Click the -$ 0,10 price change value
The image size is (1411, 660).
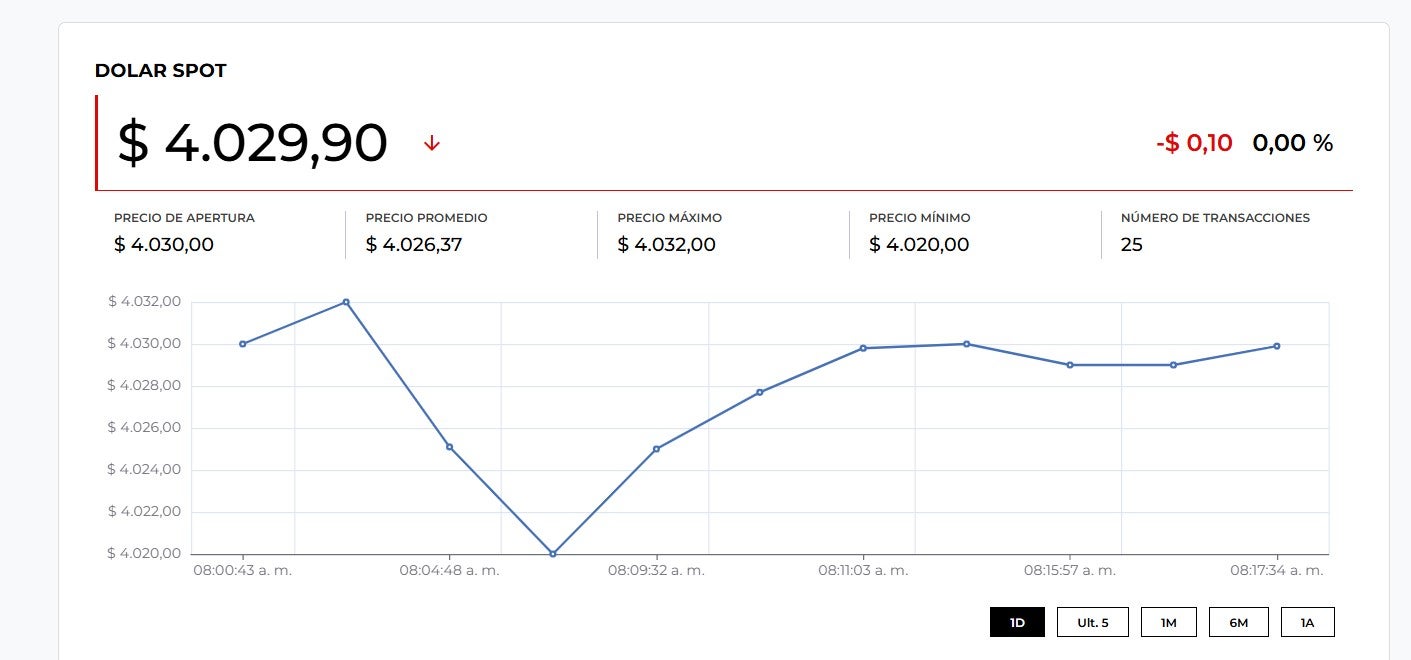coord(1194,143)
